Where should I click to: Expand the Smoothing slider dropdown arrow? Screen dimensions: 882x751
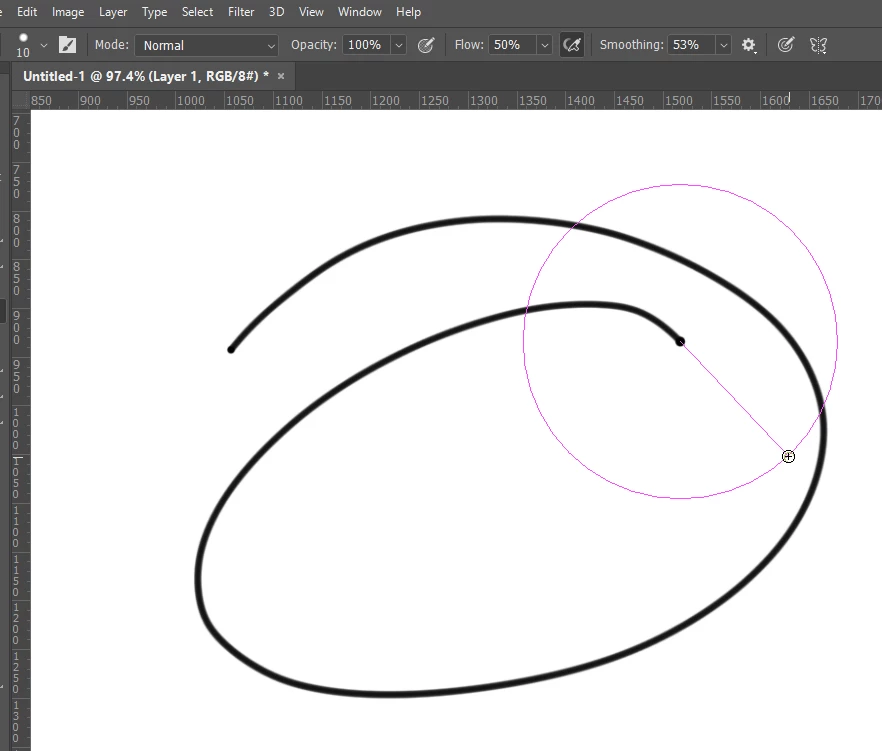coord(724,45)
